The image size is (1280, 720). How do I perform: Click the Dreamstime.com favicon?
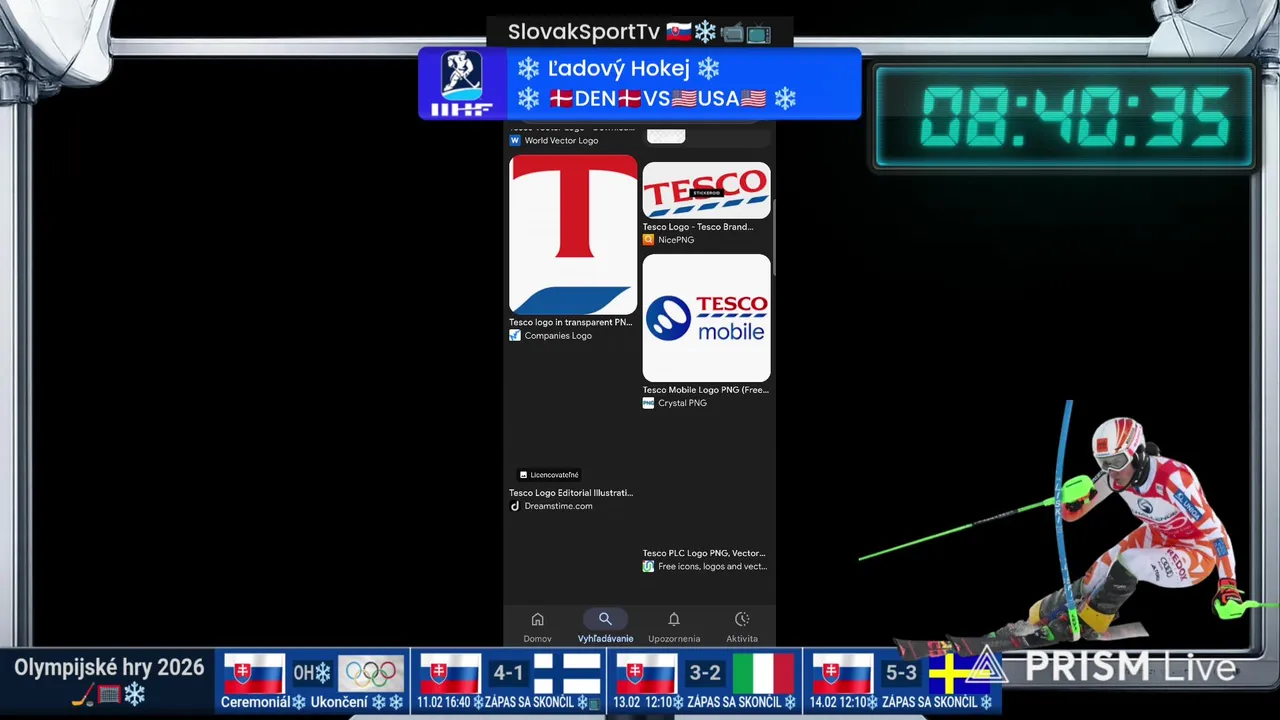(x=515, y=506)
